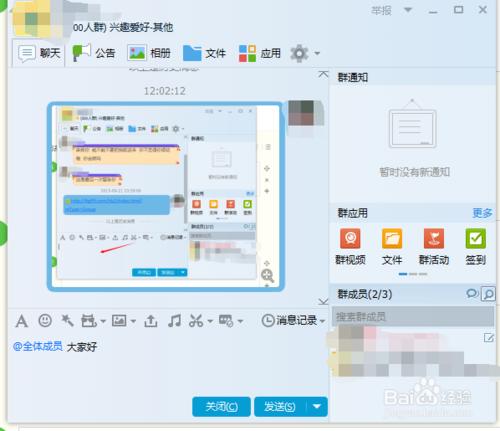Click the music note icon
Image resolution: width=500 pixels, height=431 pixels.
[174, 321]
